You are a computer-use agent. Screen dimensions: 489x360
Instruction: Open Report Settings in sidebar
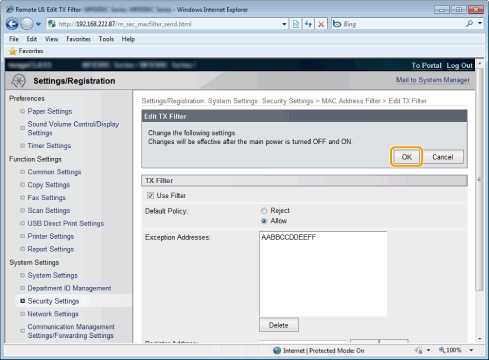coord(51,249)
